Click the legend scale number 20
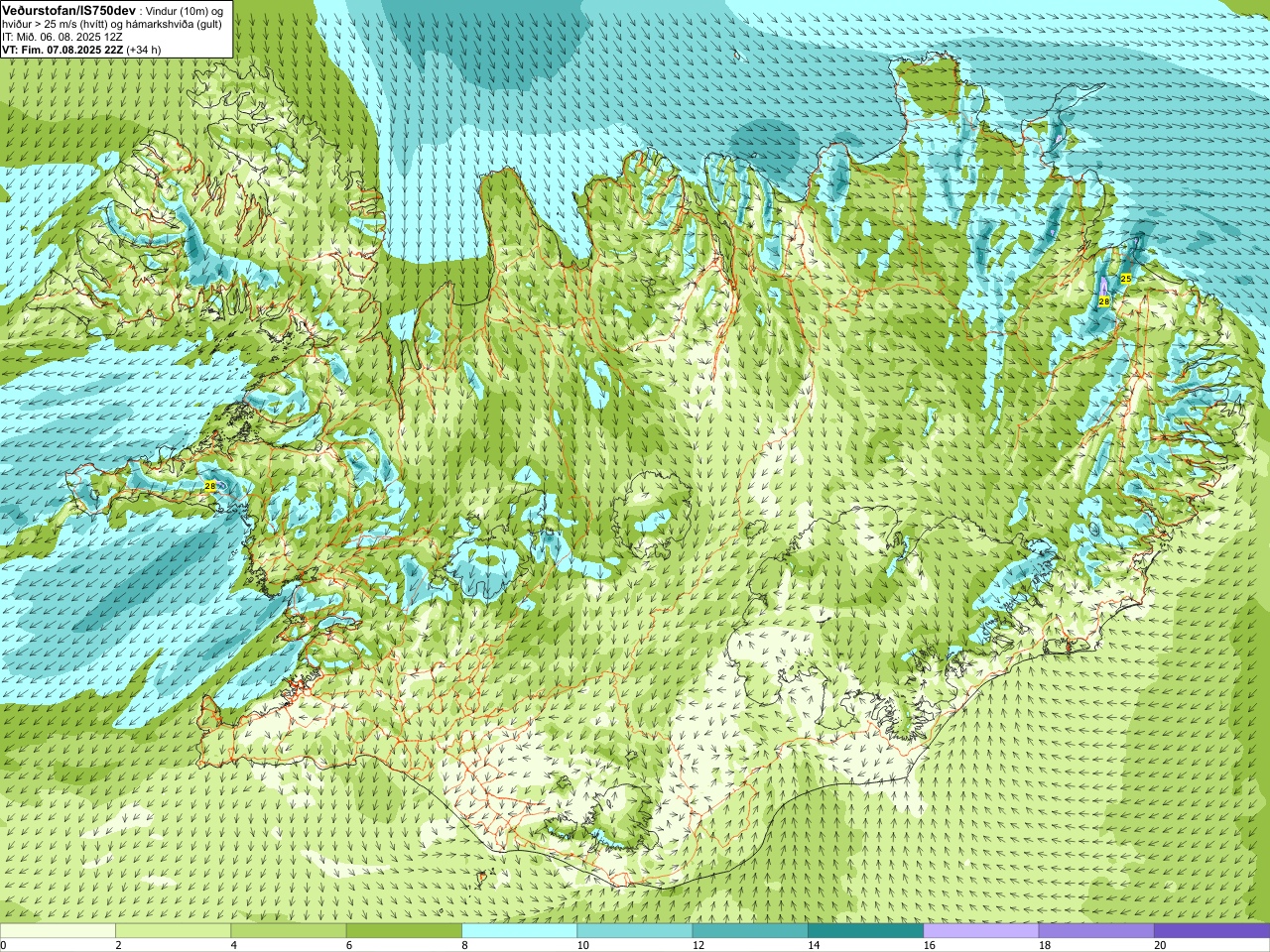 pyautogui.click(x=1160, y=945)
